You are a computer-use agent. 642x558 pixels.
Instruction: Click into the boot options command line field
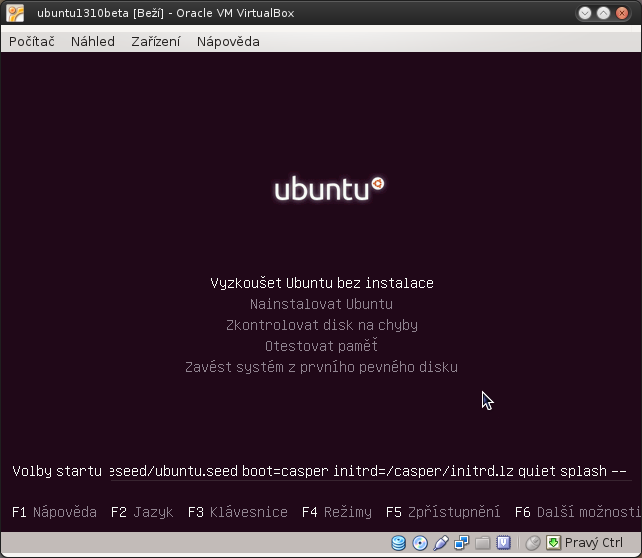coord(371,471)
